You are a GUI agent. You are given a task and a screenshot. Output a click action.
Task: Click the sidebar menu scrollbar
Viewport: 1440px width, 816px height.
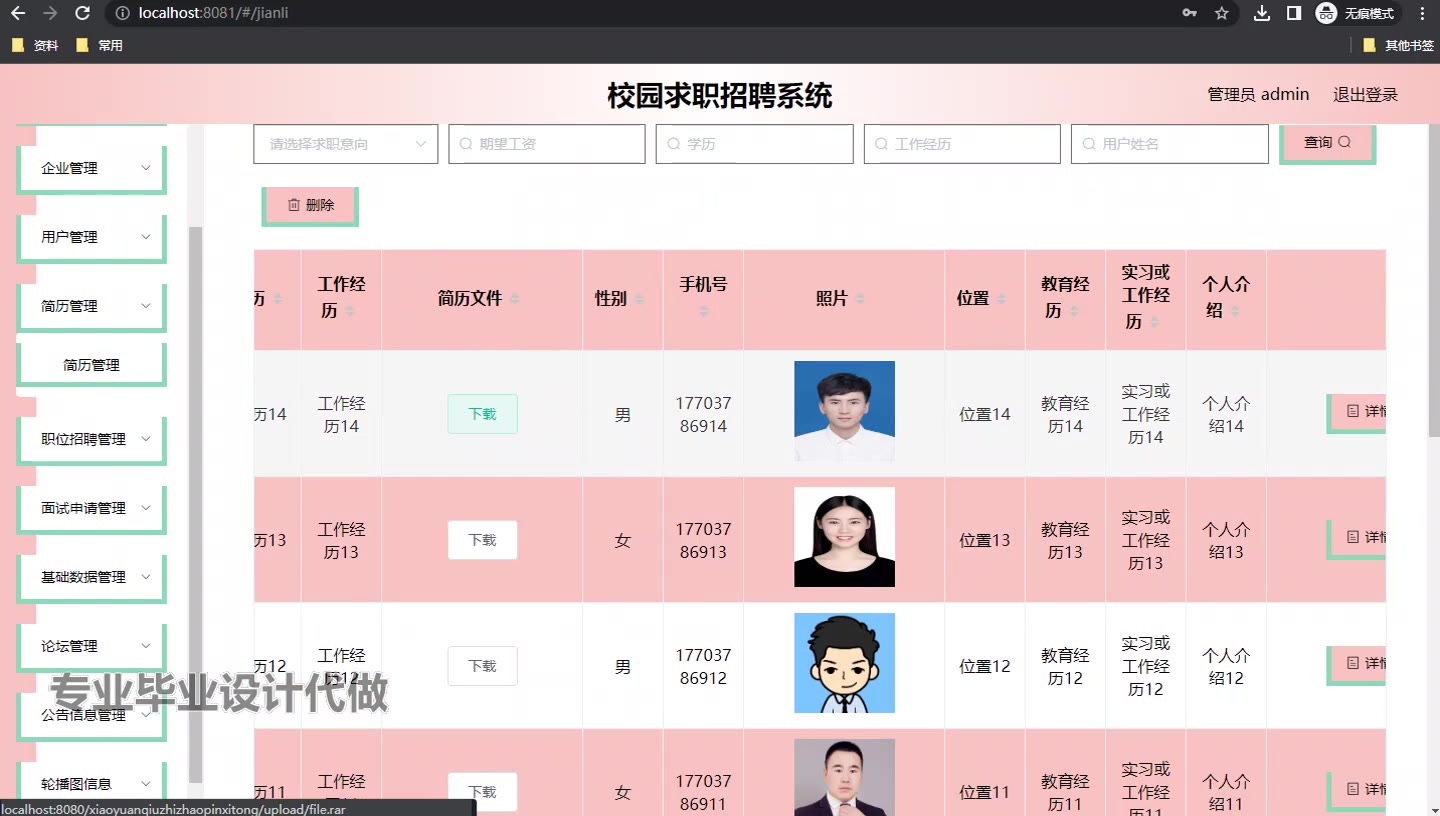point(196,505)
